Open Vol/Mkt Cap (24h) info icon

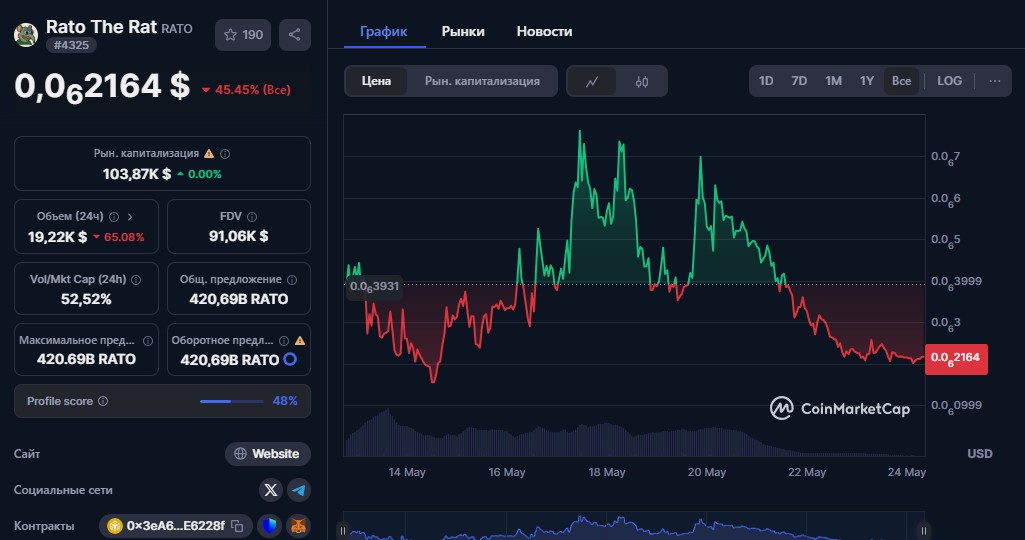coord(136,280)
